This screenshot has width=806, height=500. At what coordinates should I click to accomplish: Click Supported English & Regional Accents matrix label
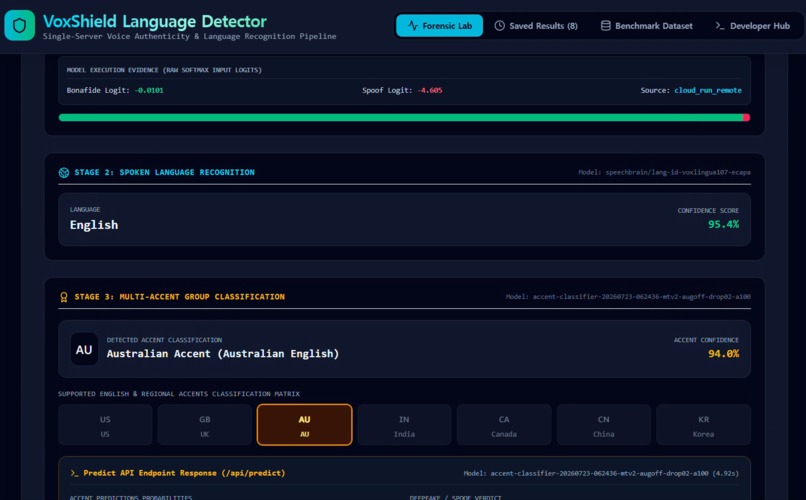pyautogui.click(x=178, y=394)
